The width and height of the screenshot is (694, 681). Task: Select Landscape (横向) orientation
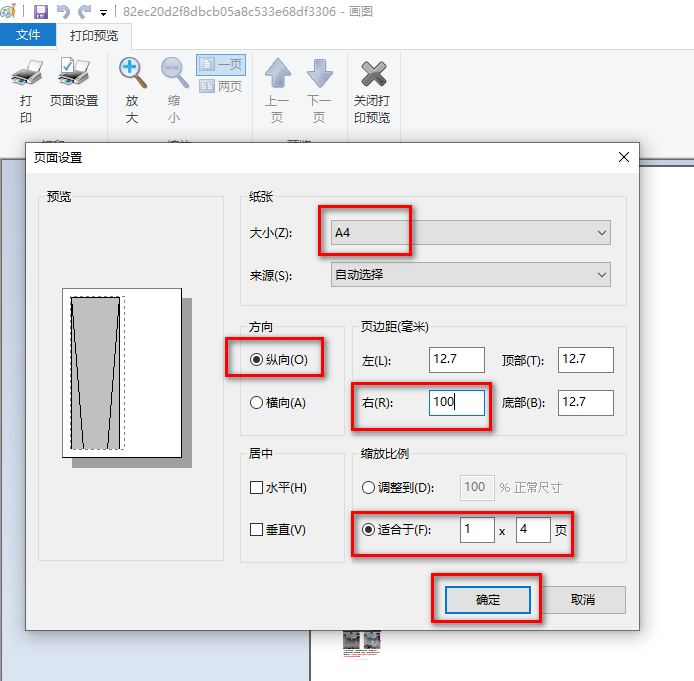tap(257, 402)
